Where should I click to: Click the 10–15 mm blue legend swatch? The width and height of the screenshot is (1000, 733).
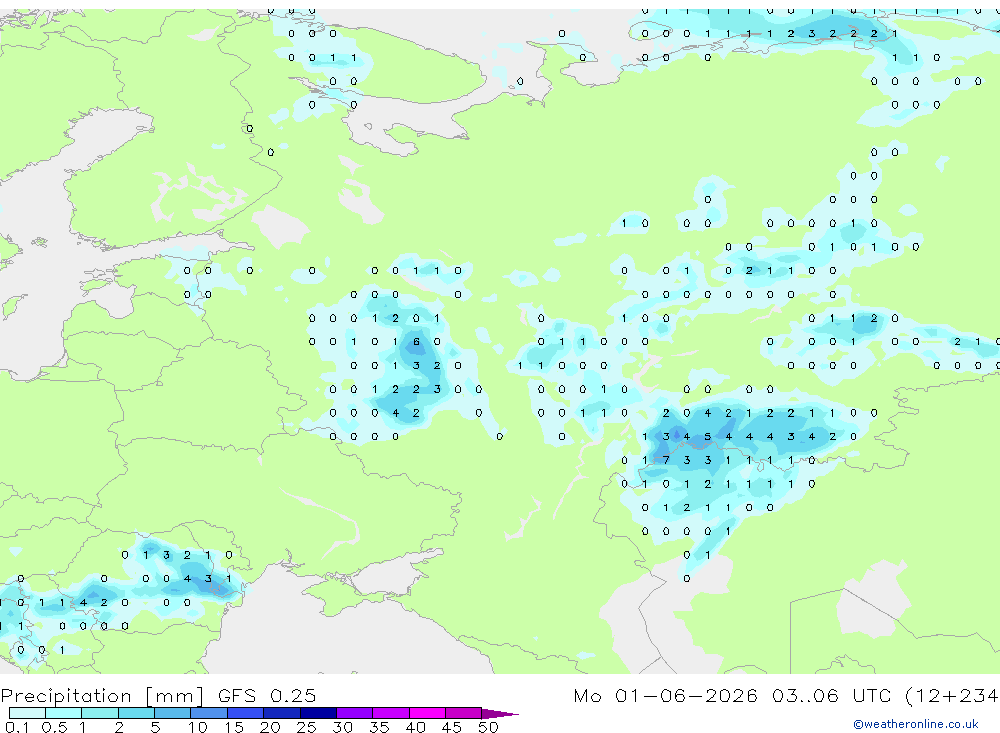[x=209, y=713]
